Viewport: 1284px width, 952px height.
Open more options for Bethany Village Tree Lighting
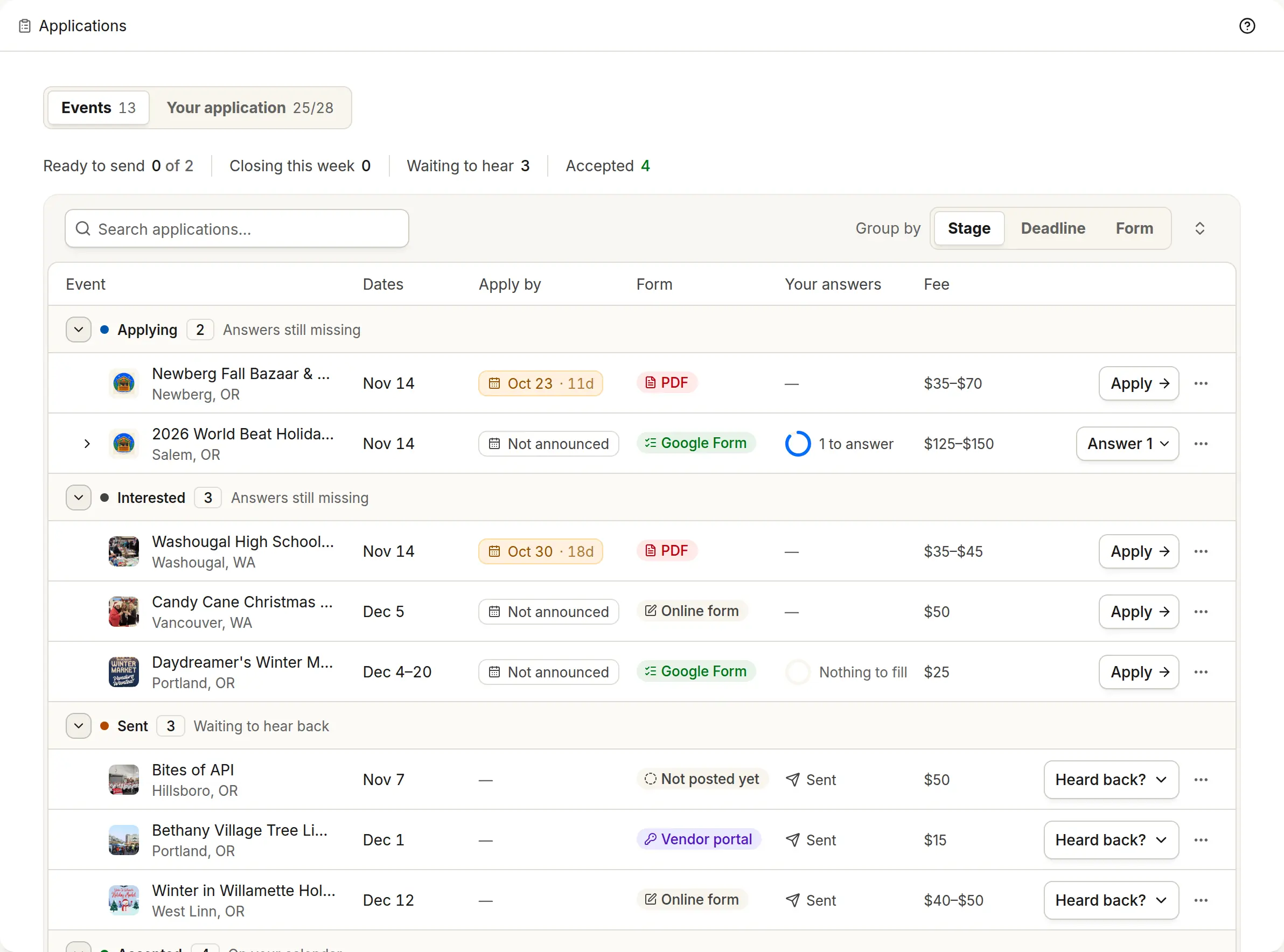pos(1201,840)
